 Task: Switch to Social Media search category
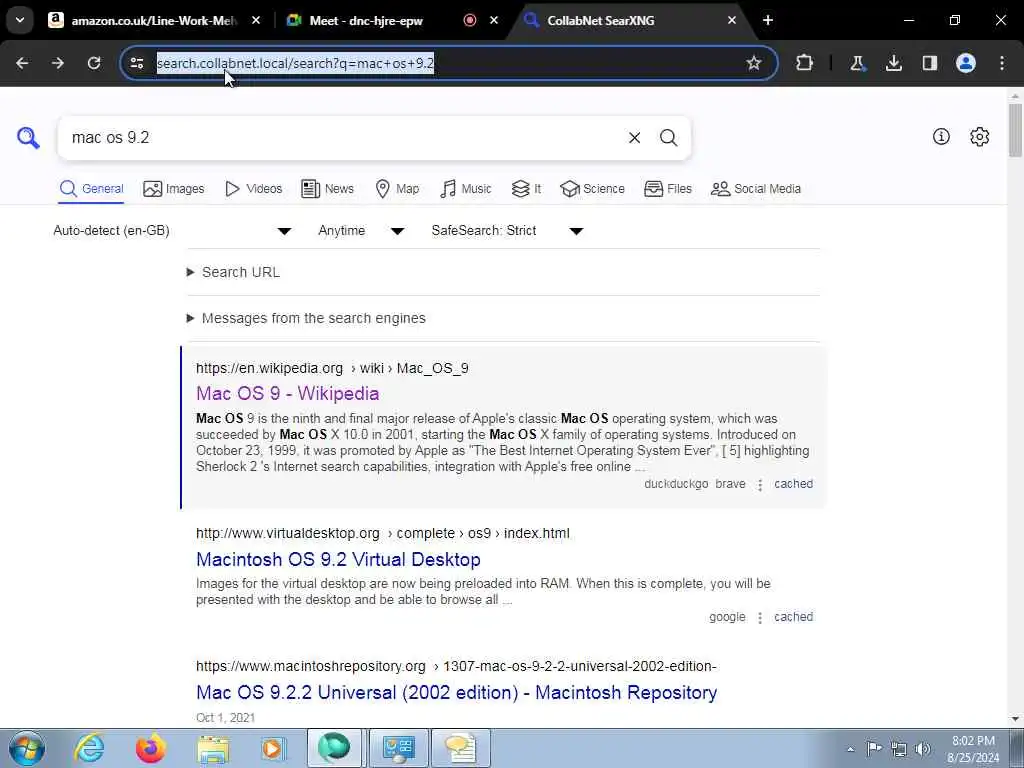[x=756, y=189]
